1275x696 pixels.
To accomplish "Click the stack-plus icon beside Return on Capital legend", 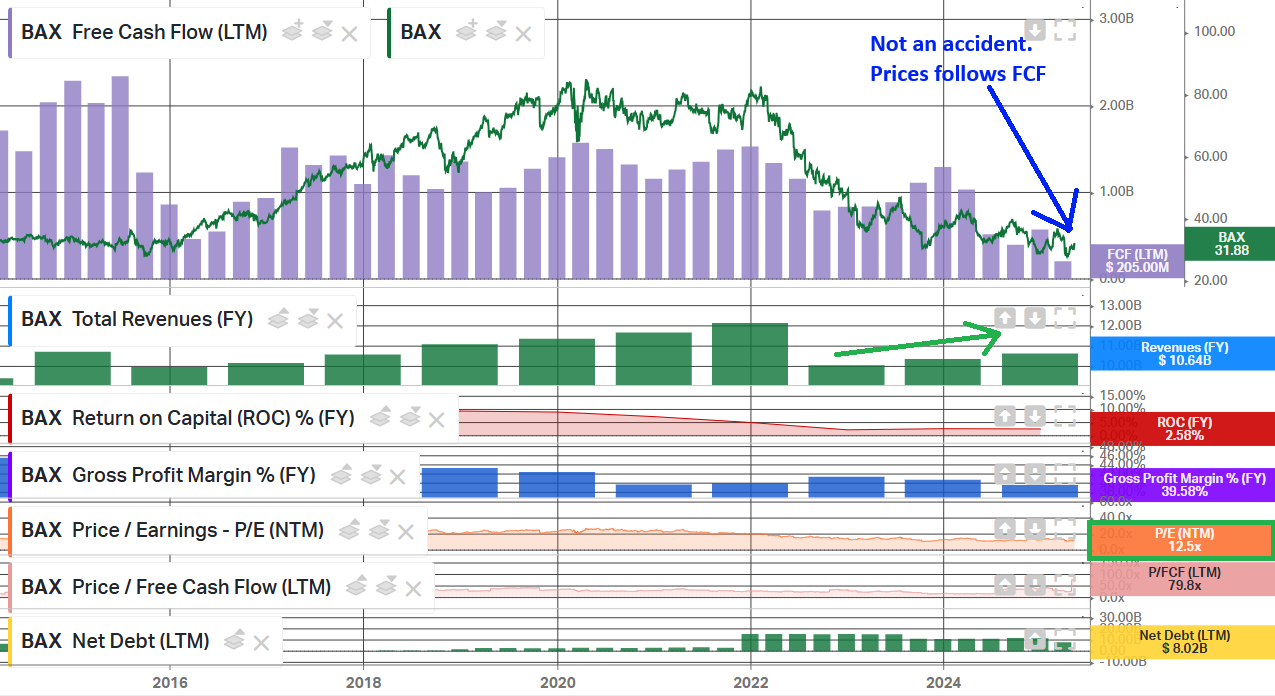I will click(380, 418).
